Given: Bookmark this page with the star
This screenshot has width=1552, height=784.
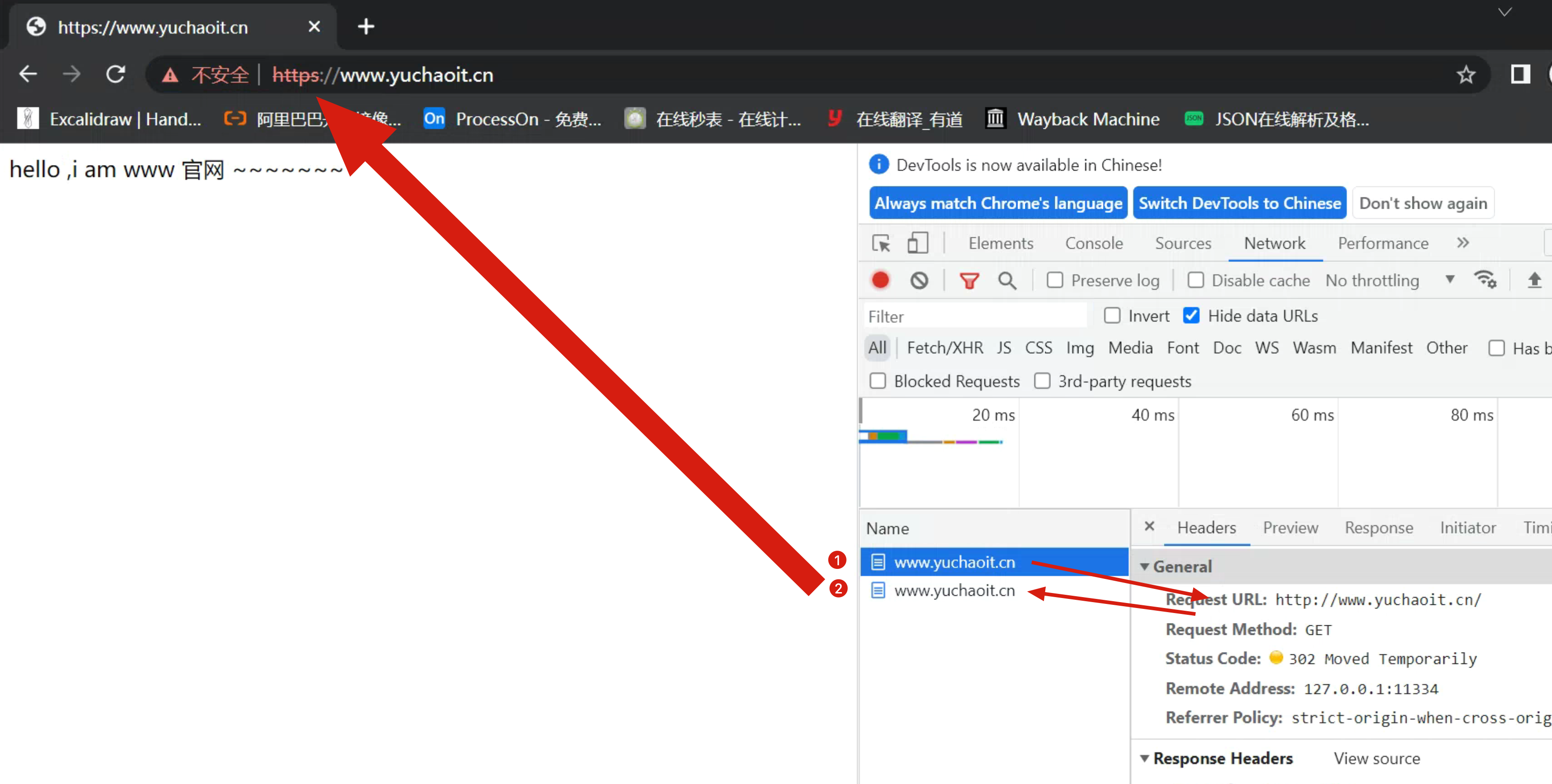Looking at the screenshot, I should [1465, 75].
